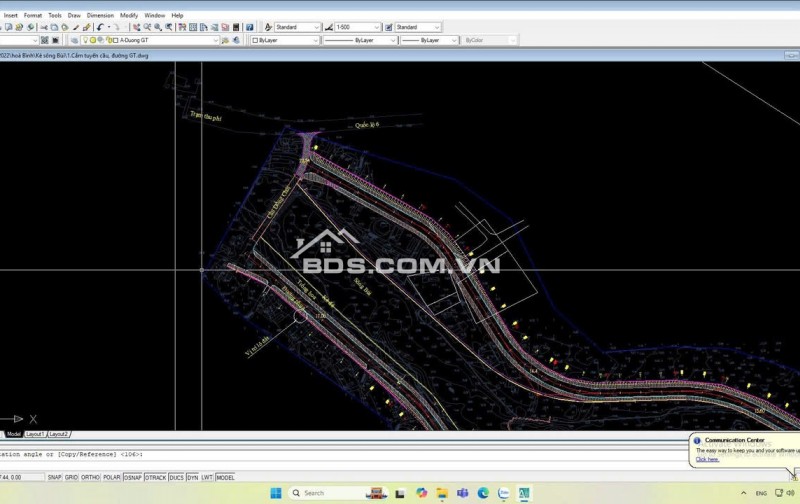Image resolution: width=800 pixels, height=504 pixels.
Task: Expand the Undo history arrow
Action: point(109,27)
